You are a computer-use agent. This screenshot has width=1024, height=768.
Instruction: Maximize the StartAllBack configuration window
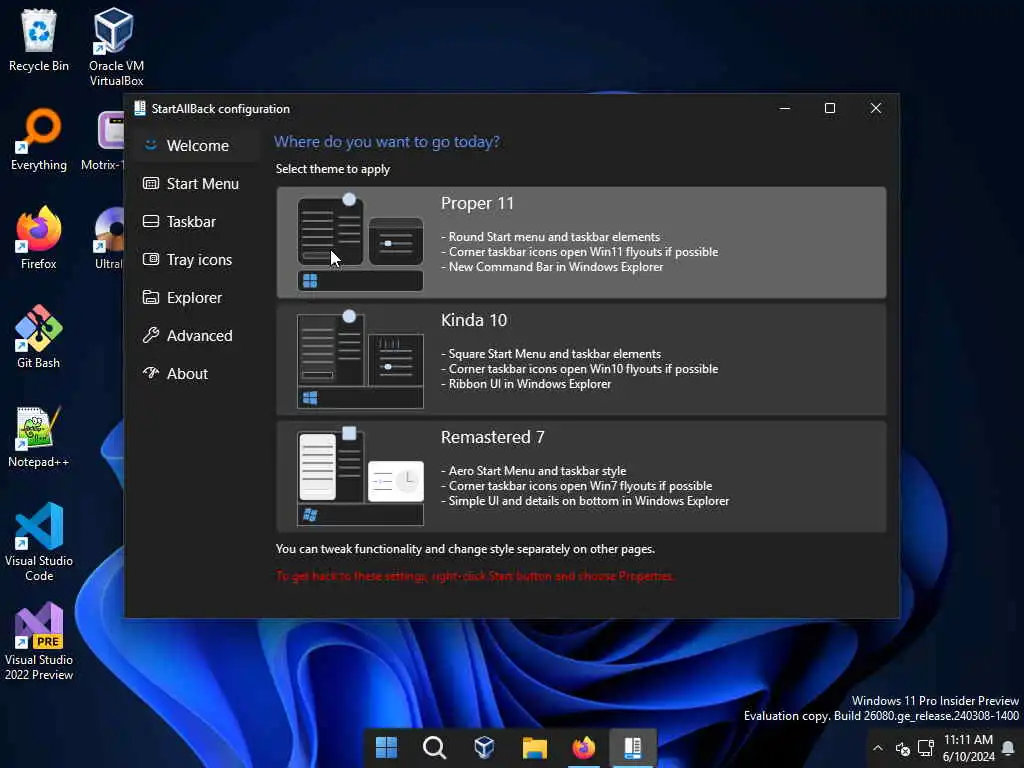coord(830,108)
